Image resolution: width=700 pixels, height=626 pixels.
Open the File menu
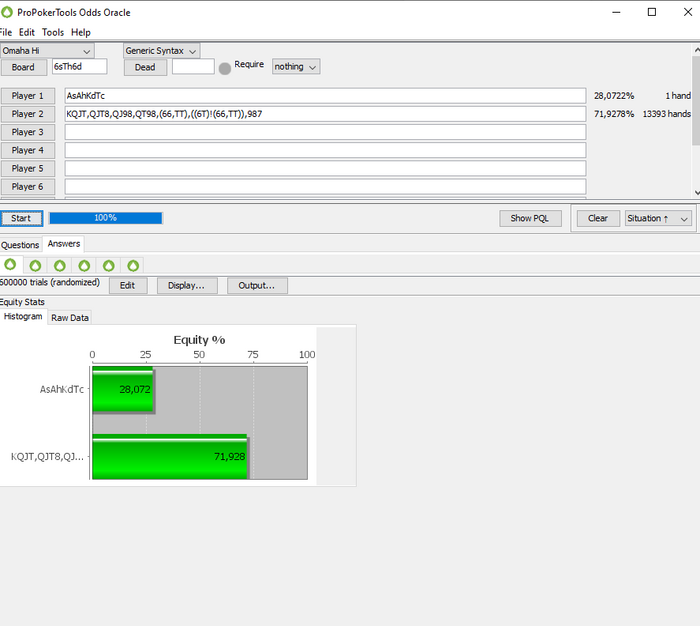(6, 32)
